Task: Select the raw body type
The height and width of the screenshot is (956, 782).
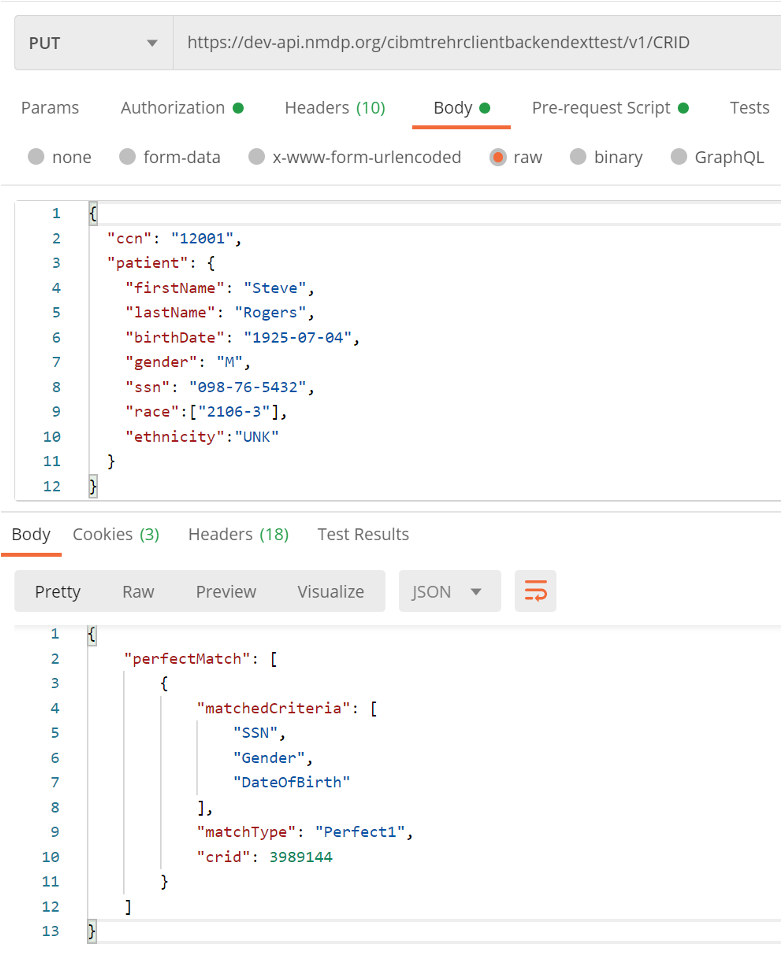Action: pyautogui.click(x=516, y=157)
